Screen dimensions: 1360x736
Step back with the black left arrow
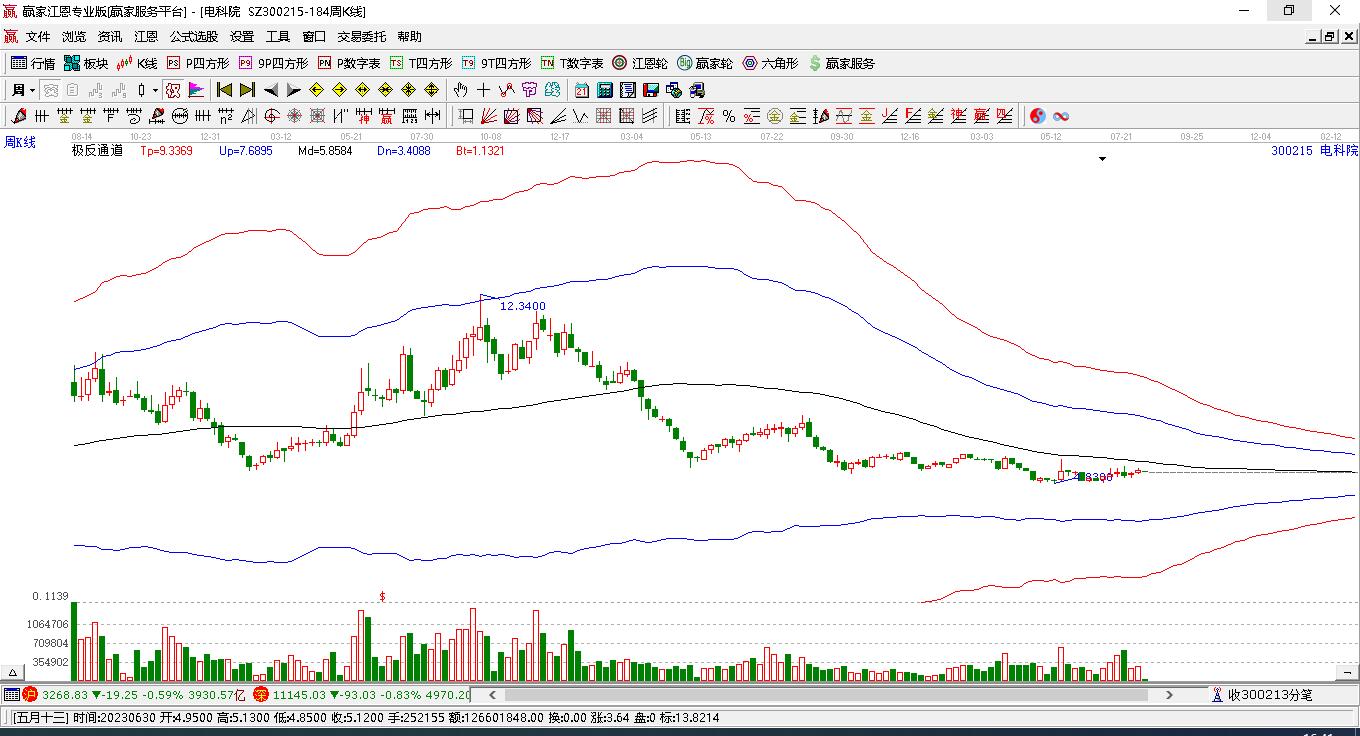tap(271, 90)
